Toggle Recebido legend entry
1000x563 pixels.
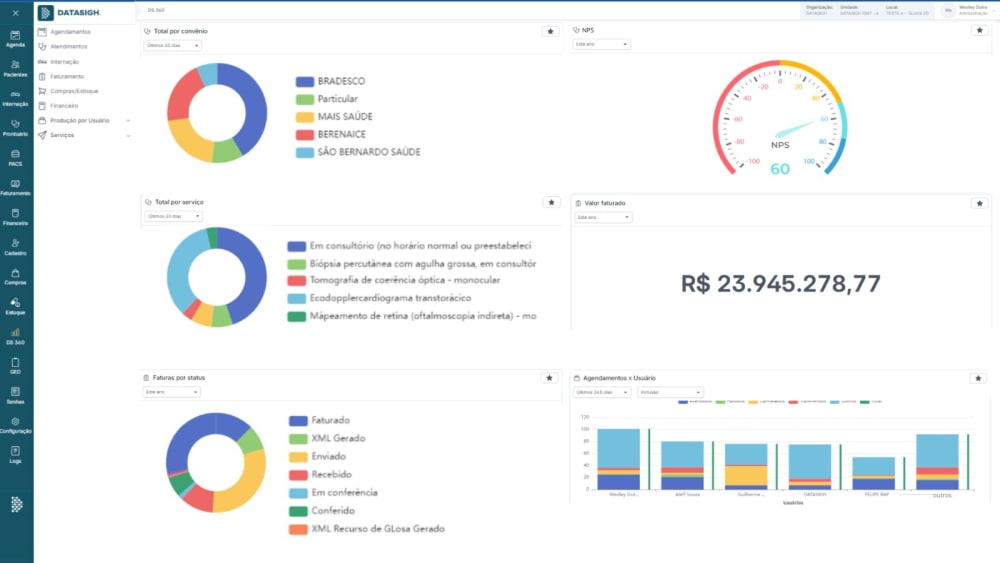(x=320, y=475)
